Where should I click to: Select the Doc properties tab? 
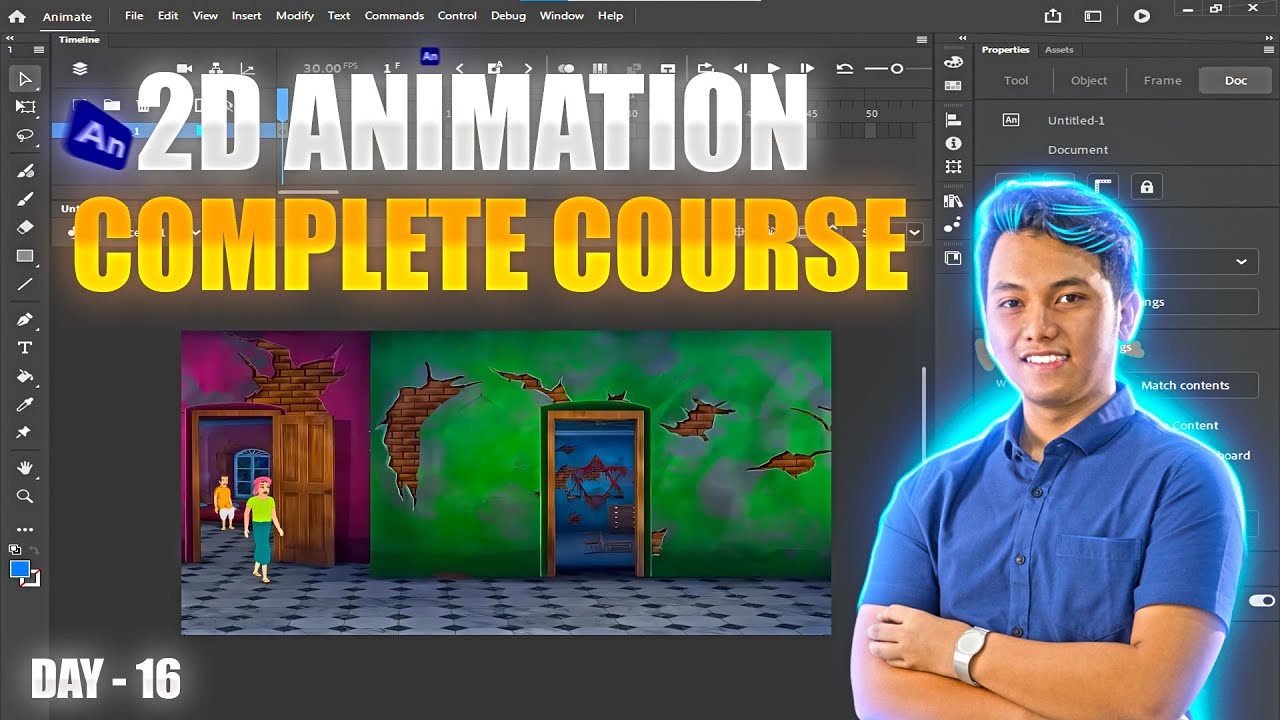(1236, 80)
